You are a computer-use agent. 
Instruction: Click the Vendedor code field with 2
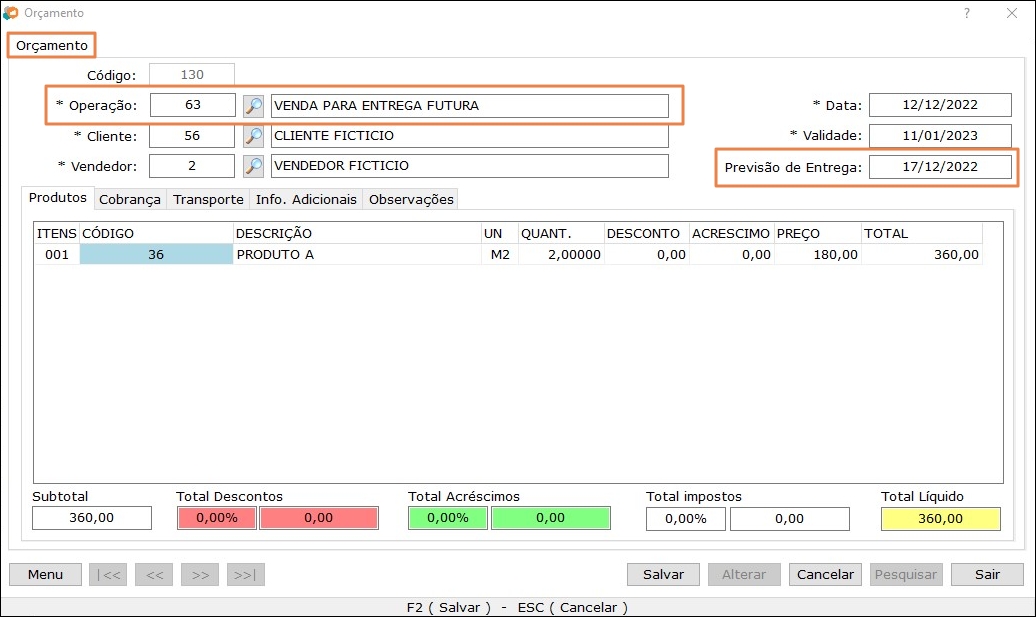[x=192, y=166]
